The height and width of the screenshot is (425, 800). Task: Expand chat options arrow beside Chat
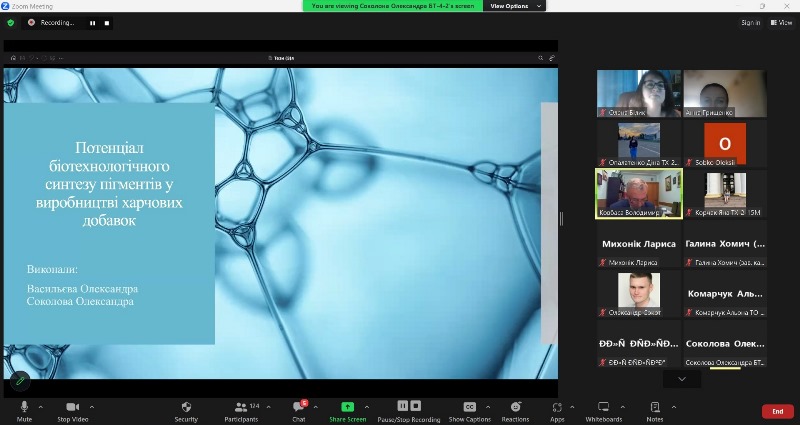click(x=315, y=407)
